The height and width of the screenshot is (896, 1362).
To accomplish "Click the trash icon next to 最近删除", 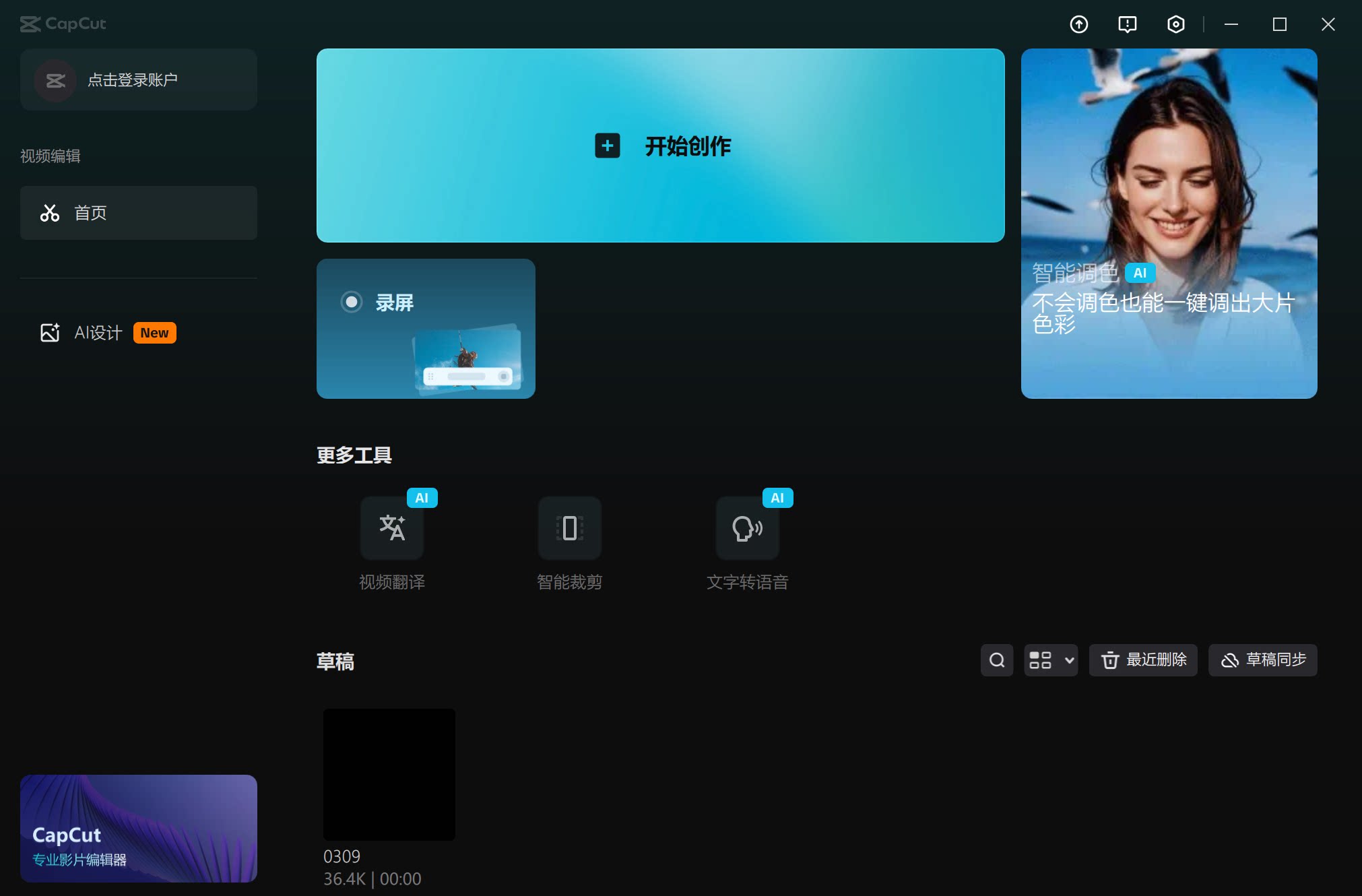I will tap(1111, 660).
